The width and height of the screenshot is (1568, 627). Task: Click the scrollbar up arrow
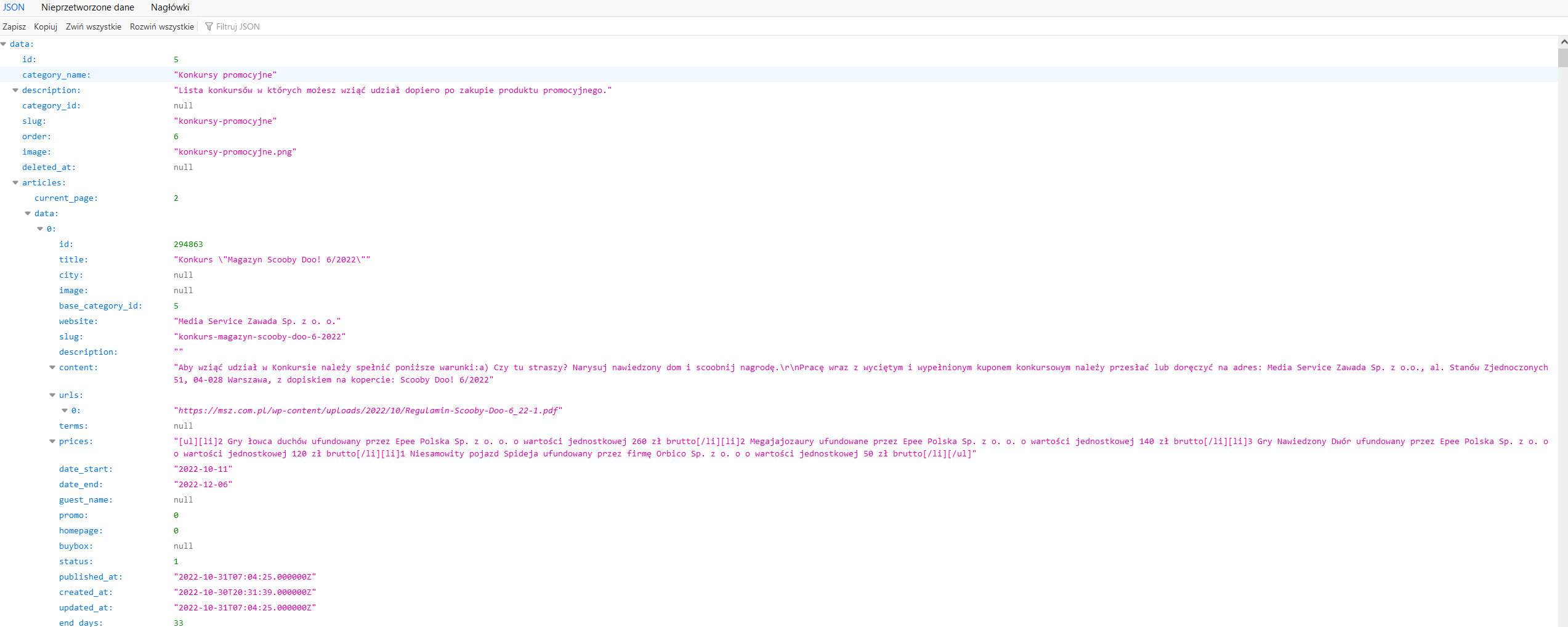(1562, 42)
